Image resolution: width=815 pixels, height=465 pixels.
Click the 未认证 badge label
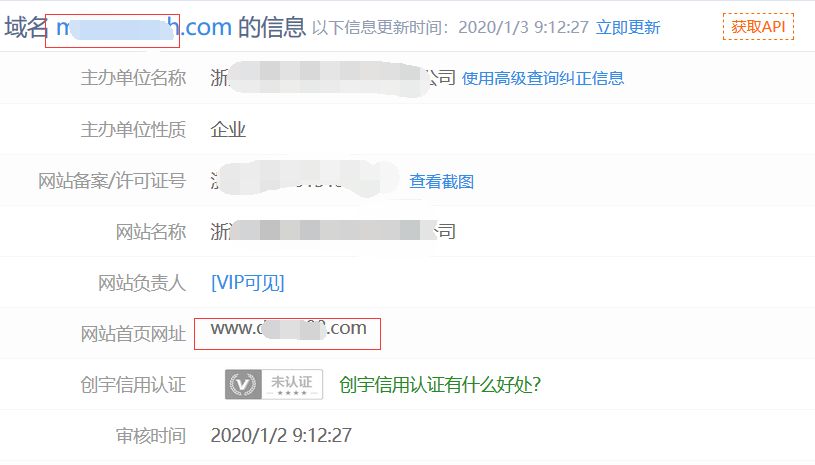tap(292, 384)
